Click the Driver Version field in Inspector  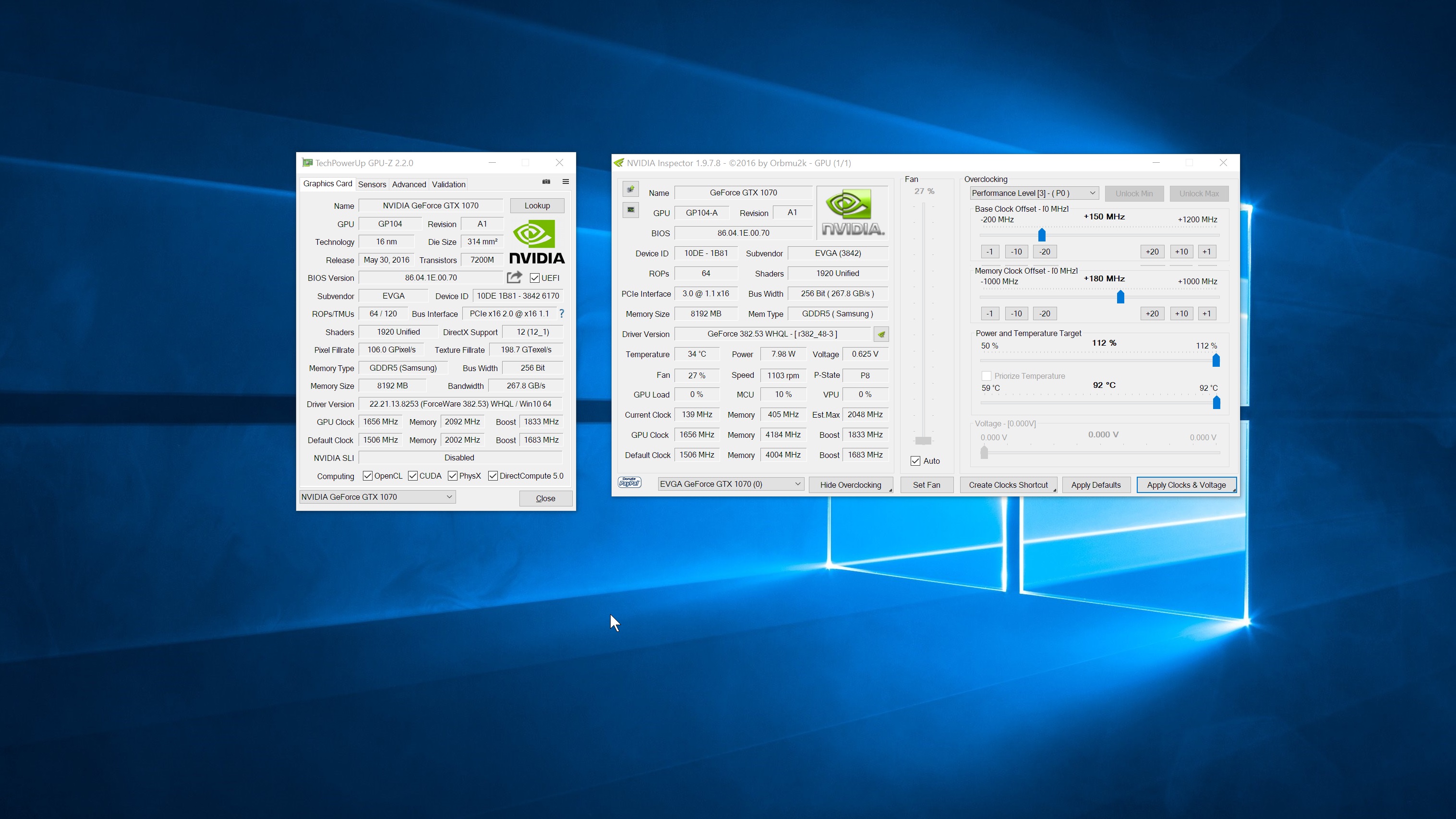[x=772, y=334]
